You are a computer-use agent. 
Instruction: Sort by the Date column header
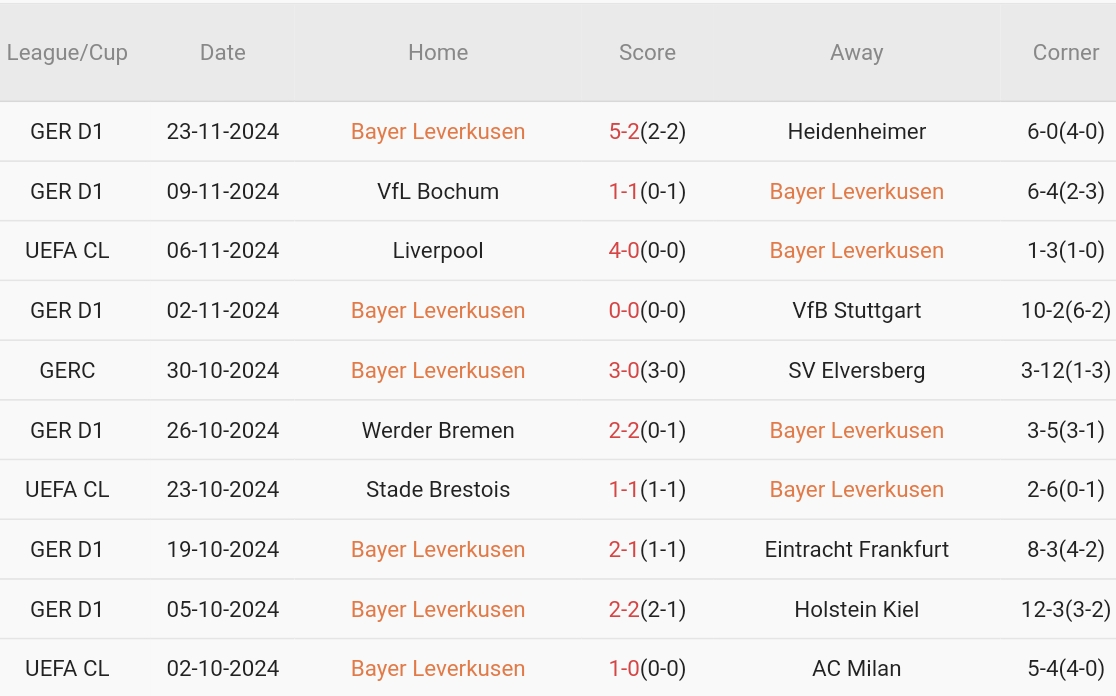pos(222,53)
